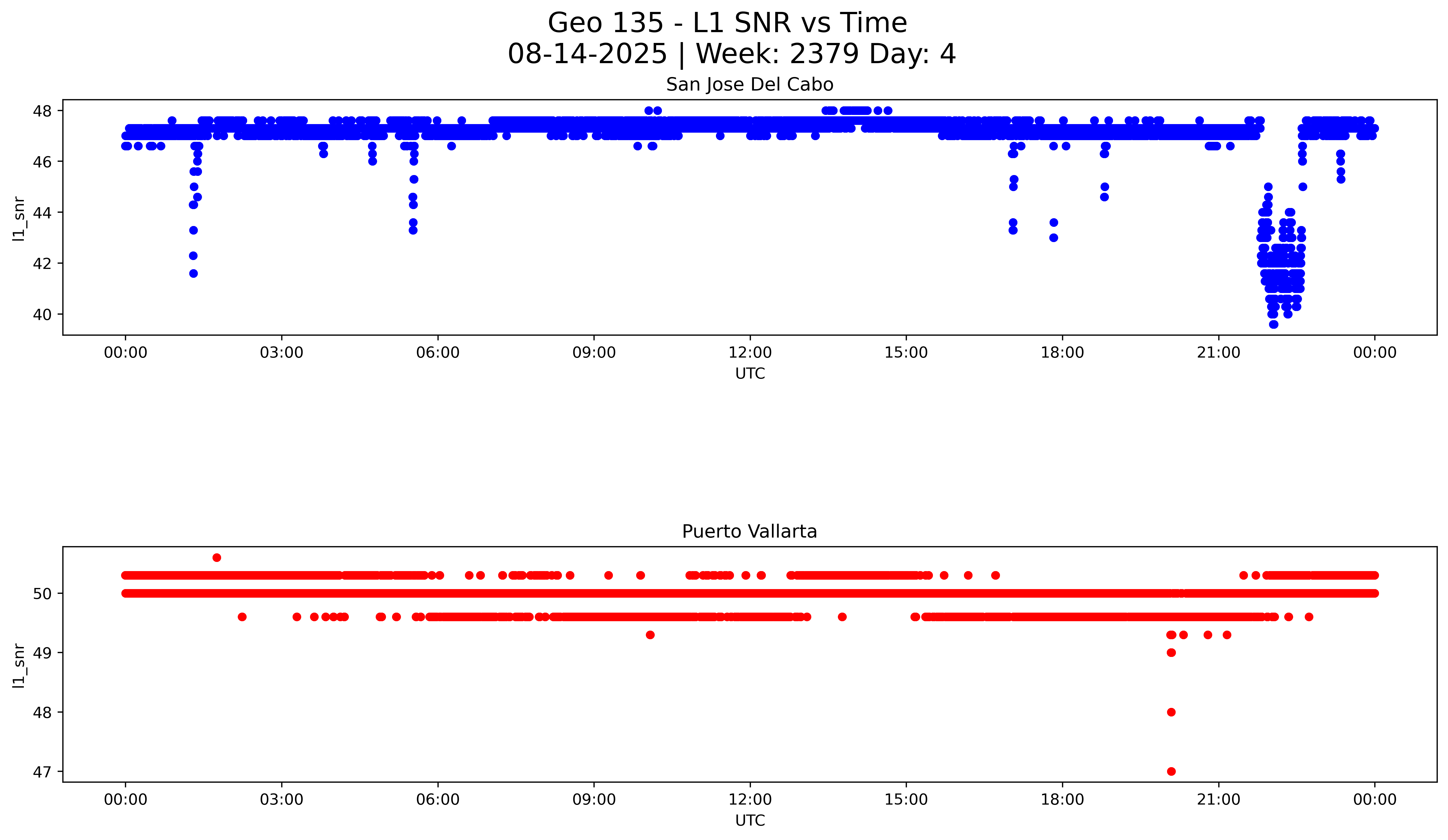
Task: Click the bottom chart's 18:00 x-axis tick label
Action: [x=1062, y=800]
